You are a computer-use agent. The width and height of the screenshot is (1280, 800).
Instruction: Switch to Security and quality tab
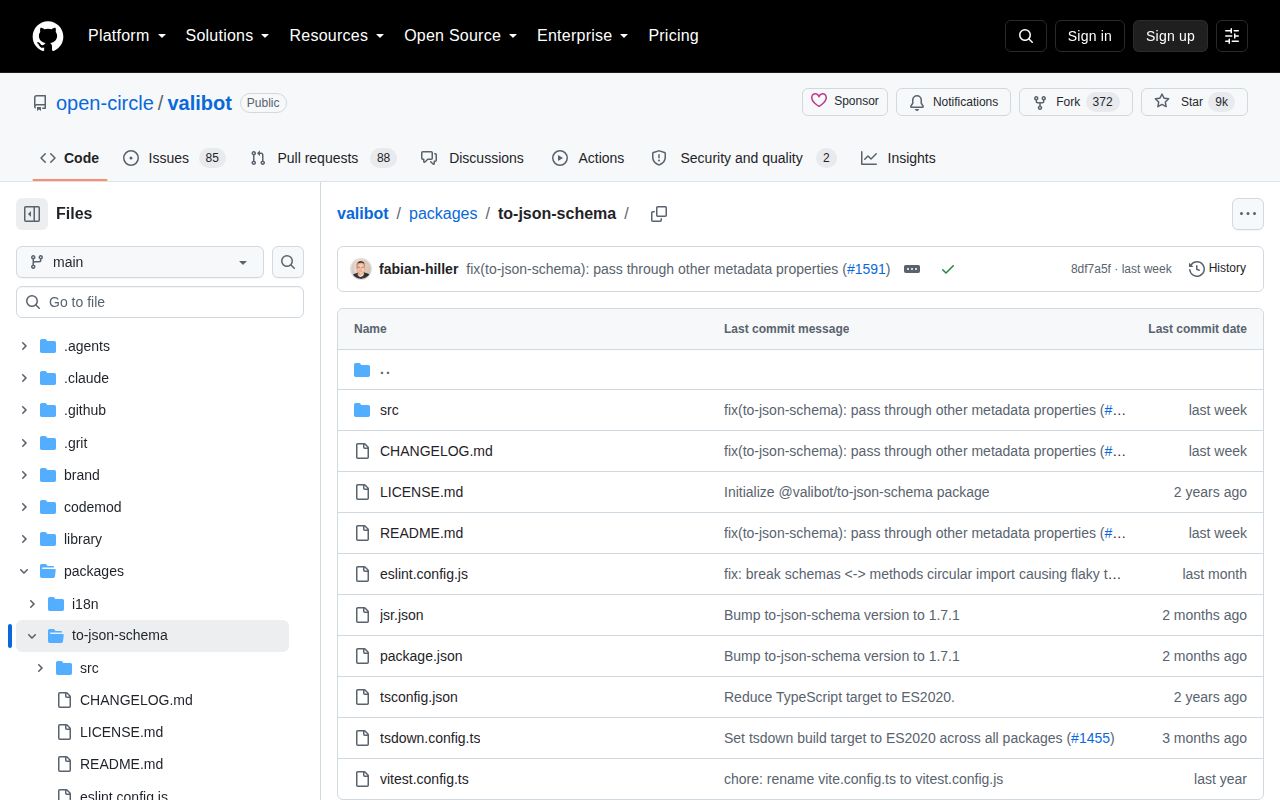[x=743, y=158]
